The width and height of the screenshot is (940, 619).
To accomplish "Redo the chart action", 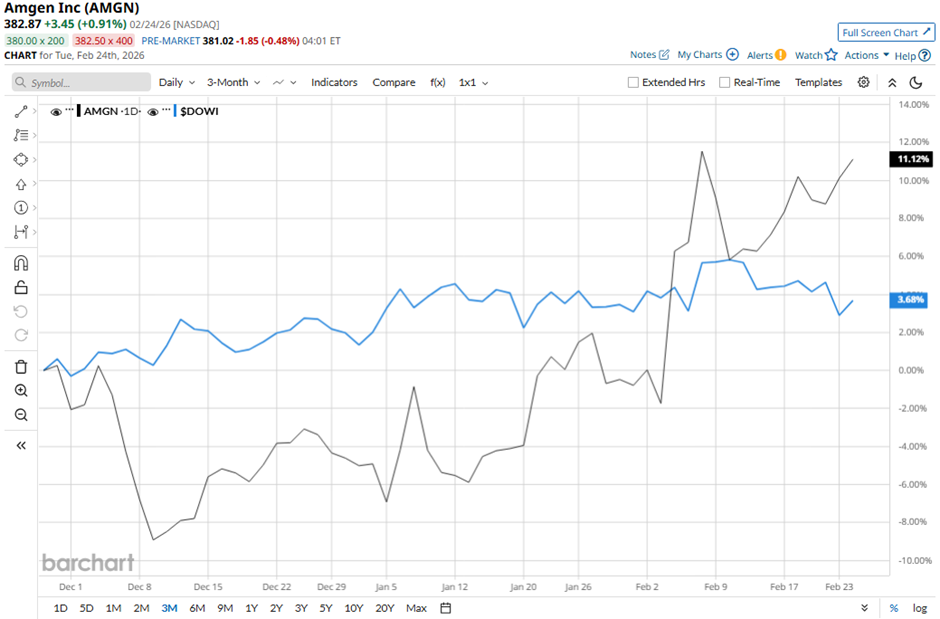I will pyautogui.click(x=21, y=335).
